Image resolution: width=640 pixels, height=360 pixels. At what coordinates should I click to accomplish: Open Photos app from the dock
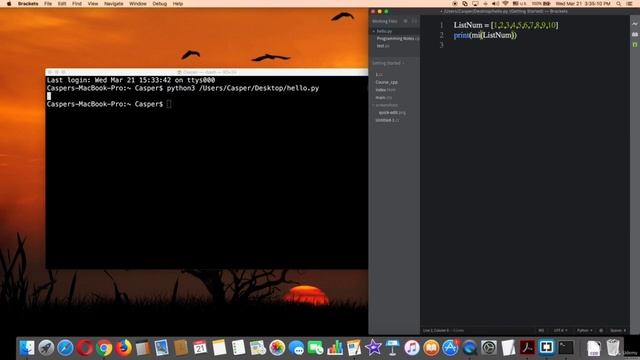coord(277,348)
